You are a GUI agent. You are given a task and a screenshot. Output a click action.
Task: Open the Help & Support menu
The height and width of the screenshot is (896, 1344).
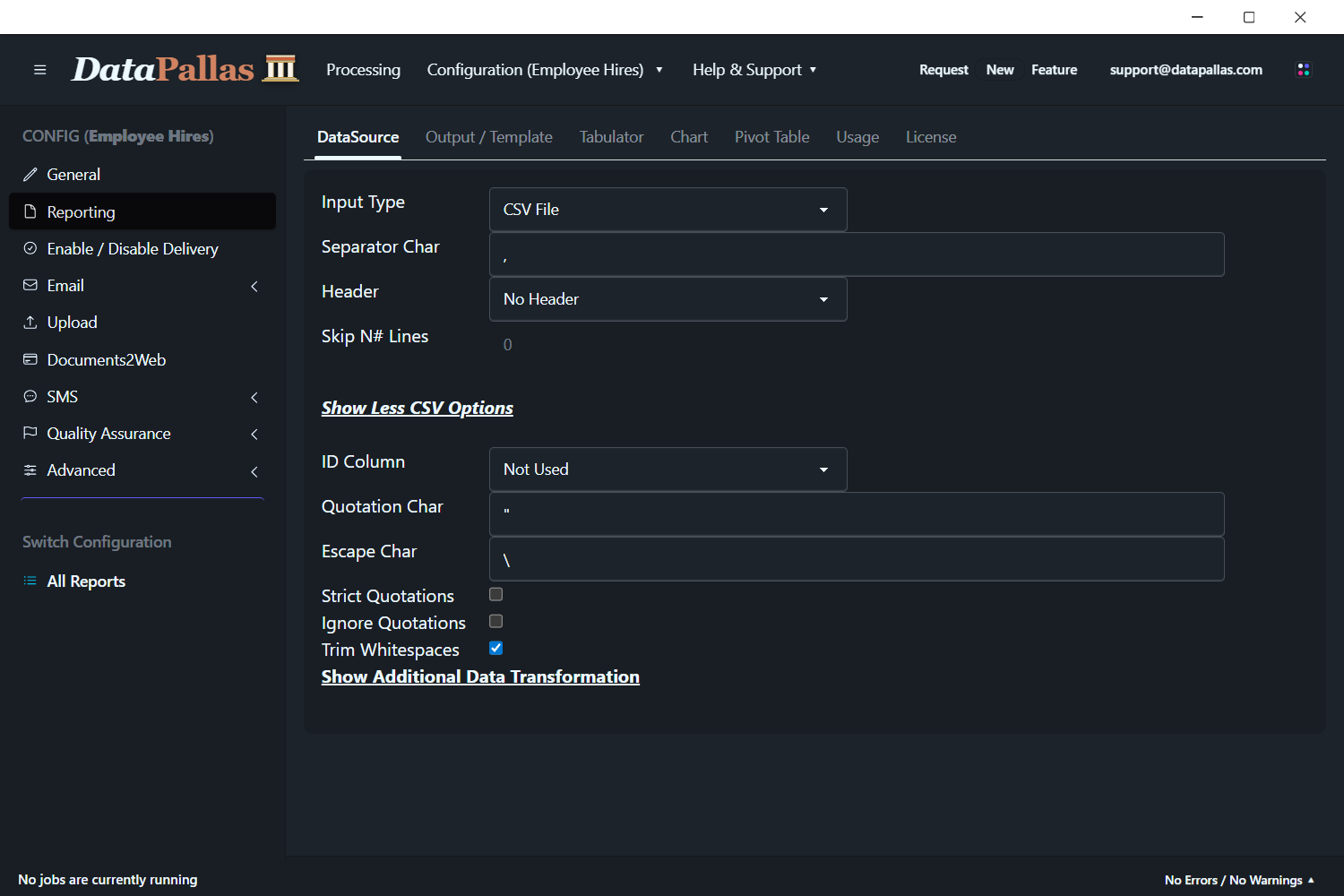(754, 70)
